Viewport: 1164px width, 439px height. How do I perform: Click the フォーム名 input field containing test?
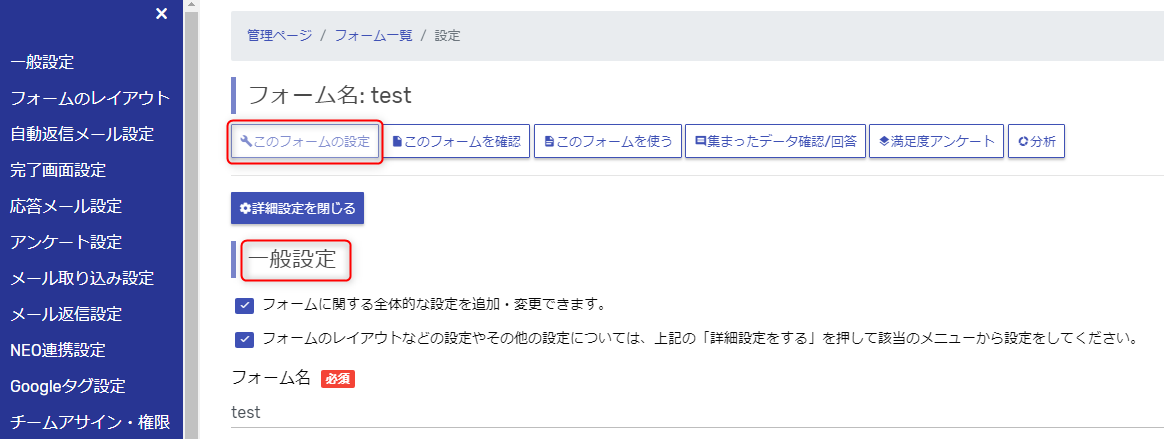698,412
